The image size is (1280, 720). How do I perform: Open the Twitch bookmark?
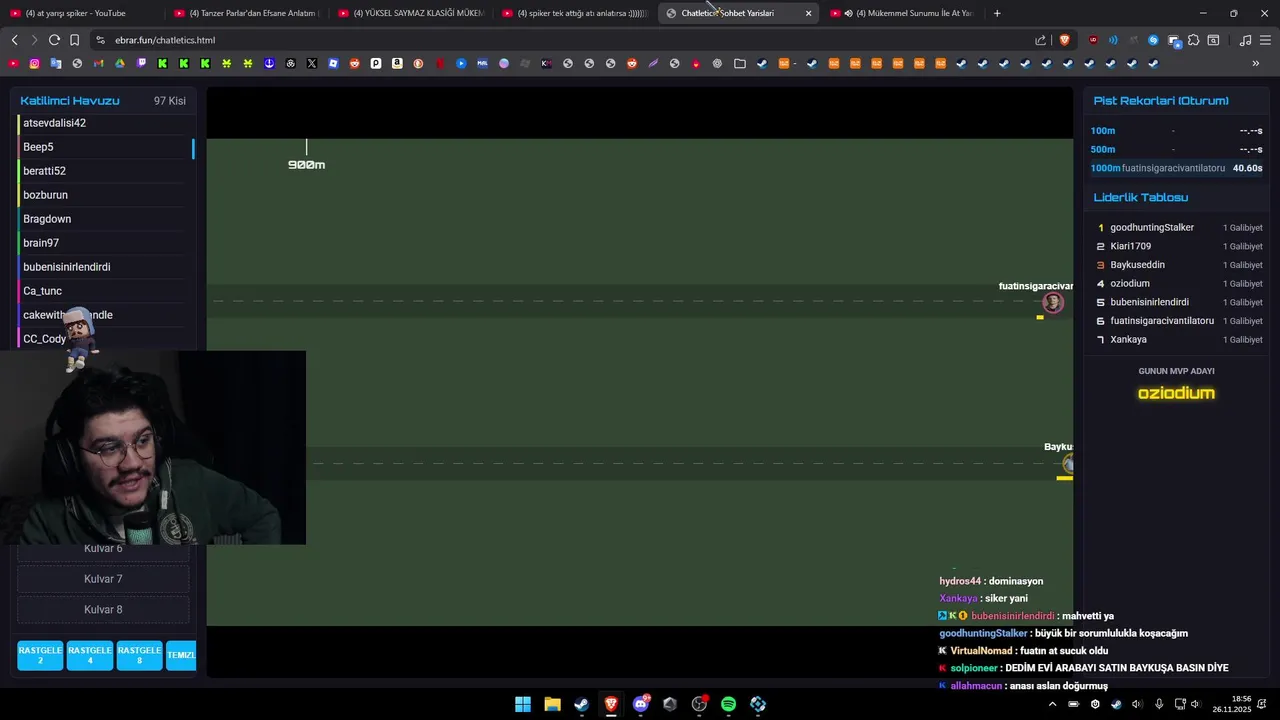[x=141, y=63]
